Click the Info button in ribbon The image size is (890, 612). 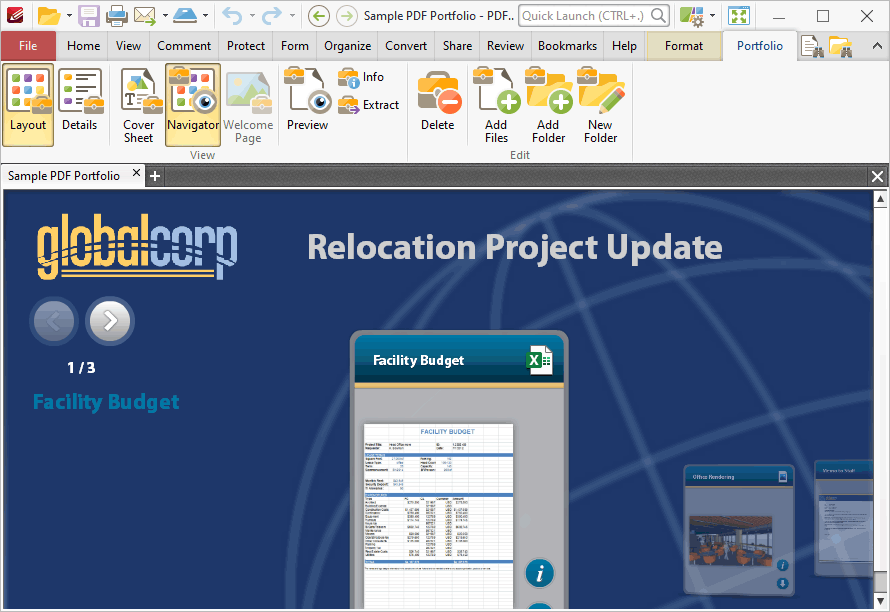click(362, 77)
